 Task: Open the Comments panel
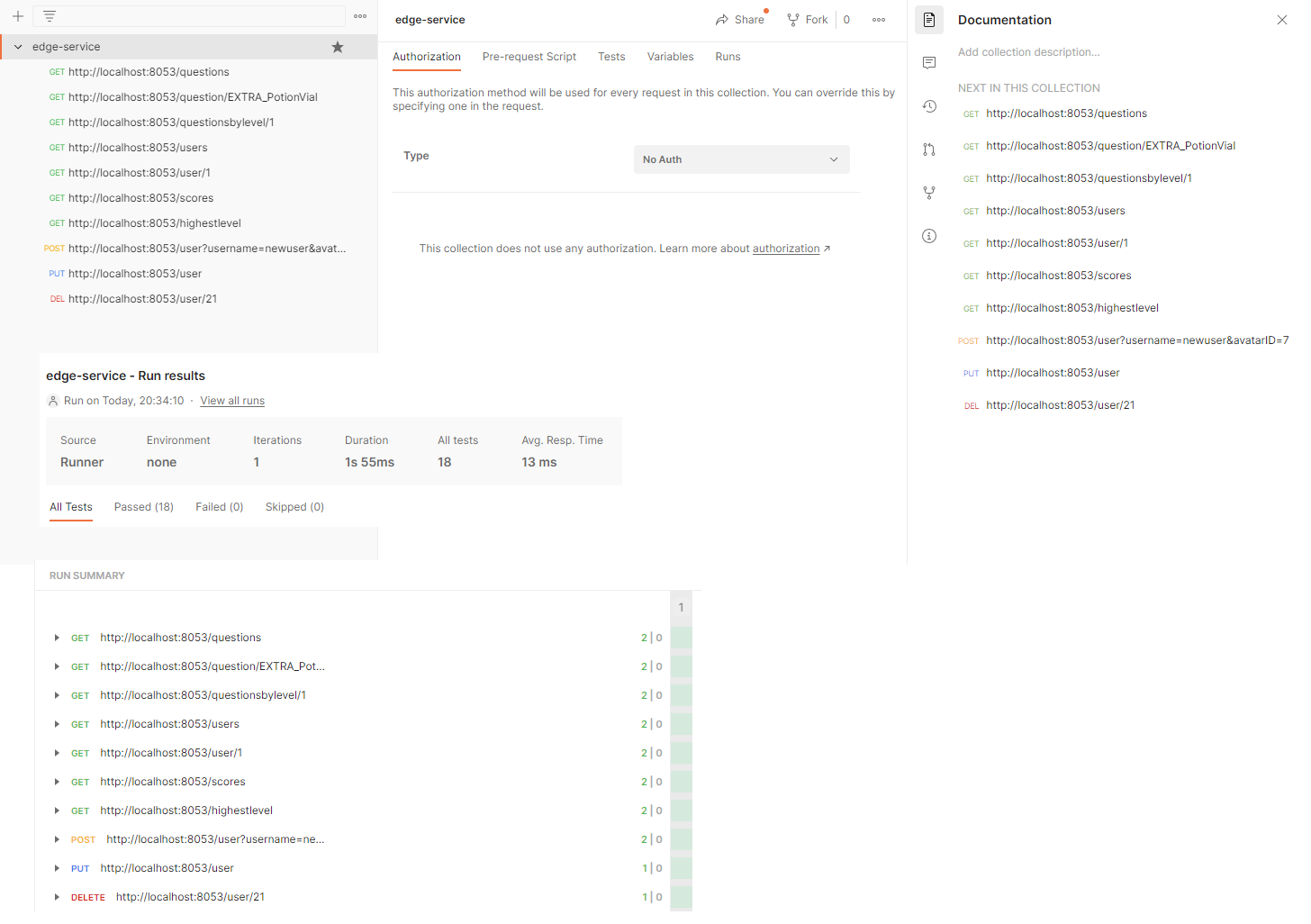(x=929, y=62)
